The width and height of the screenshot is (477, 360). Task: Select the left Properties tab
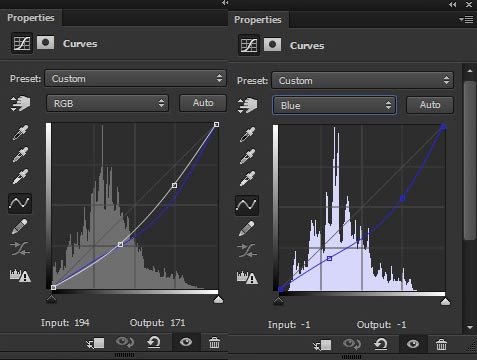click(x=31, y=18)
